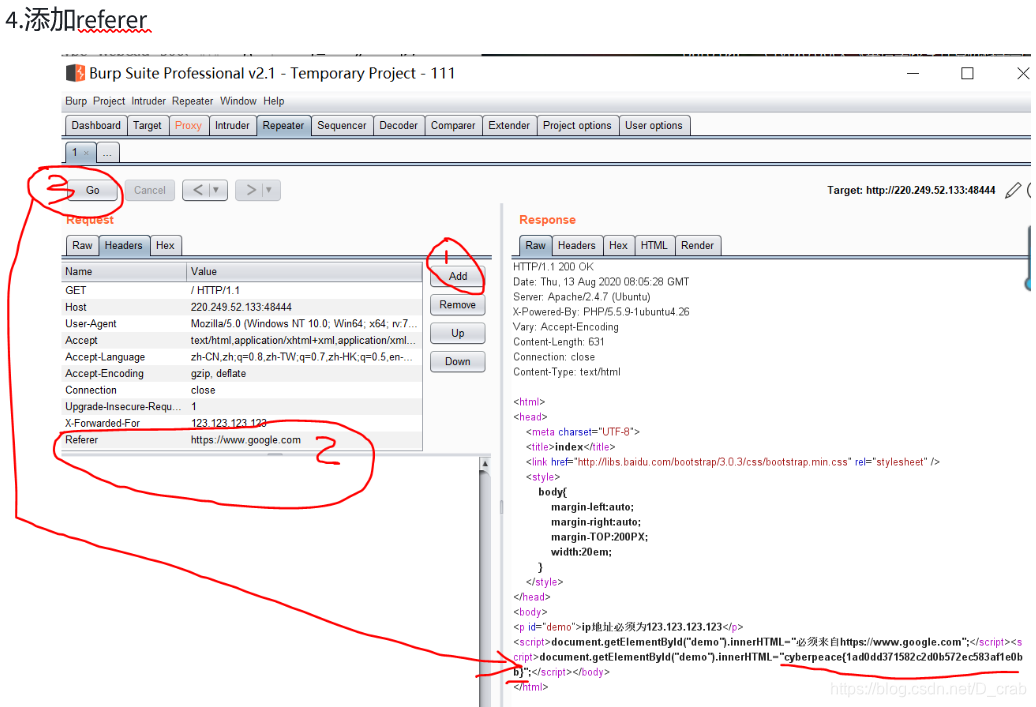Viewport: 1036px width, 707px height.
Task: Show response HTML view
Action: [654, 246]
